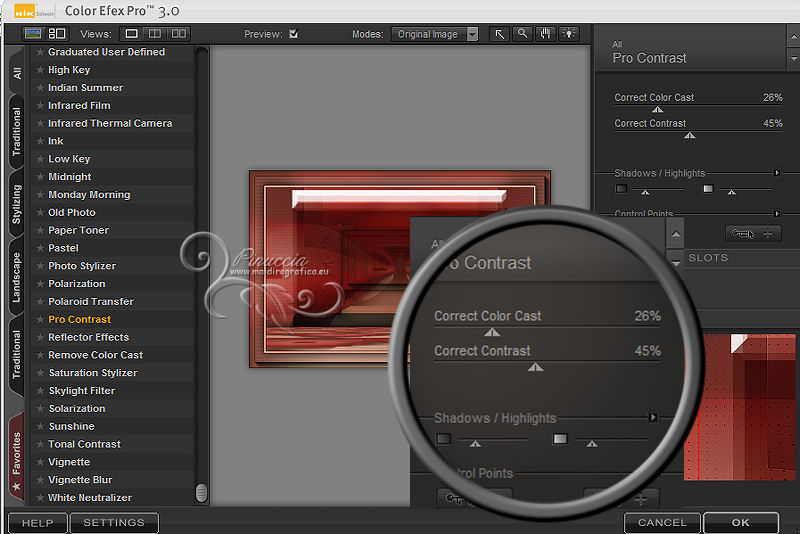Viewport: 800px width, 534px height.
Task: Open the lower Traditional category tab
Action: pyautogui.click(x=17, y=354)
